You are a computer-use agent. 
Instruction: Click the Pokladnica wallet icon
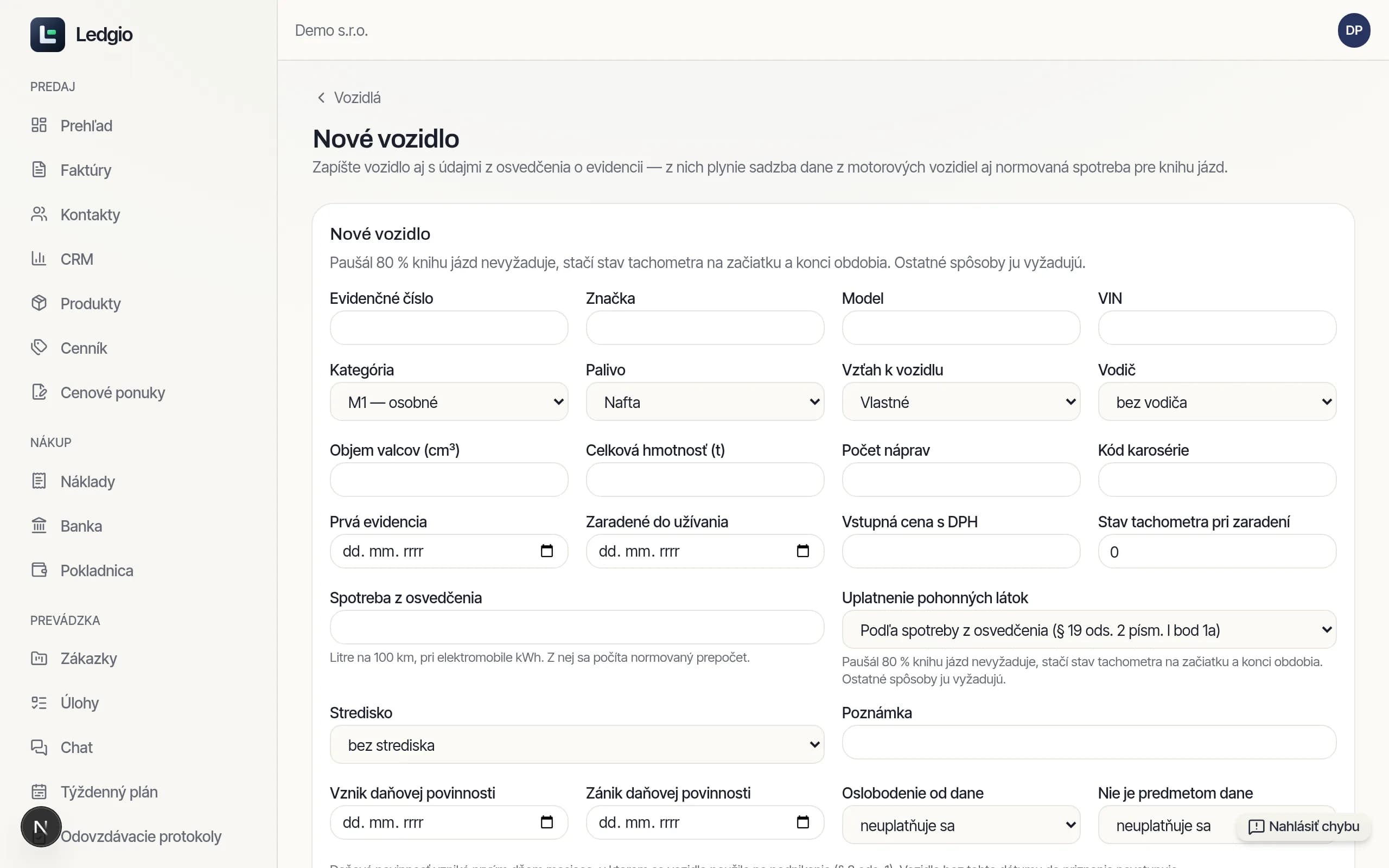(39, 570)
